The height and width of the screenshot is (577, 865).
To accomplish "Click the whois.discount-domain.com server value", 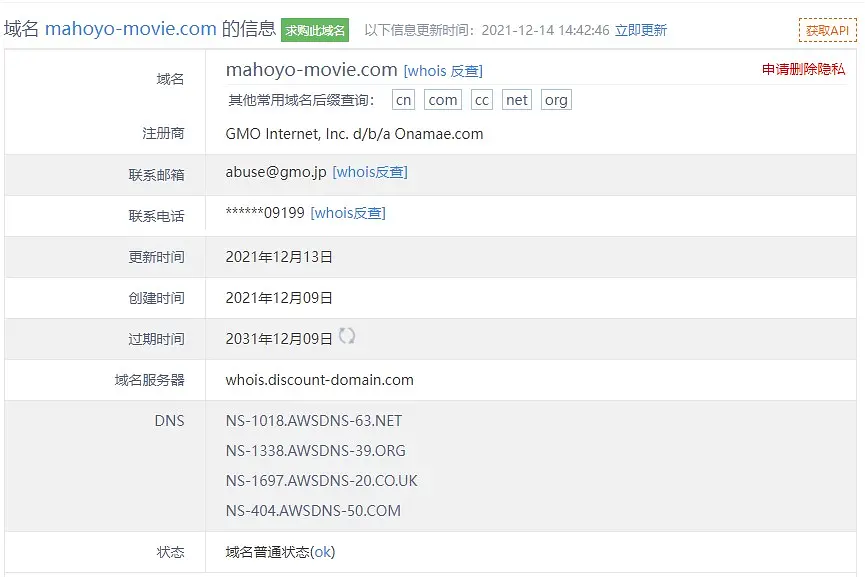I will coord(319,380).
